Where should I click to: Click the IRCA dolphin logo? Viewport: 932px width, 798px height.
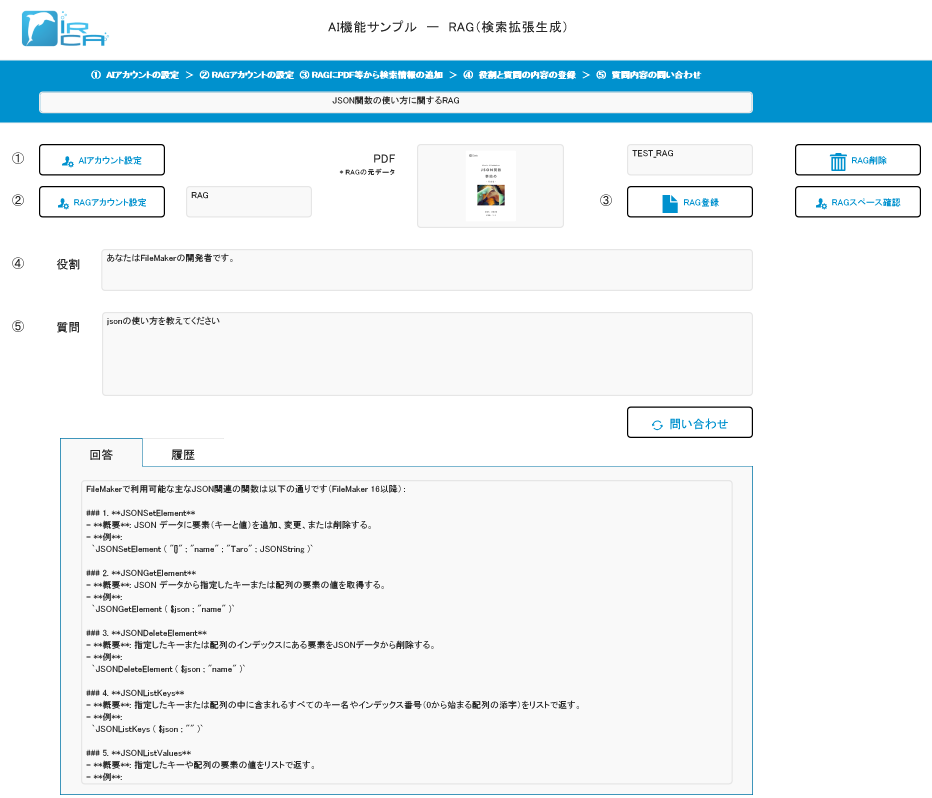pyautogui.click(x=64, y=29)
